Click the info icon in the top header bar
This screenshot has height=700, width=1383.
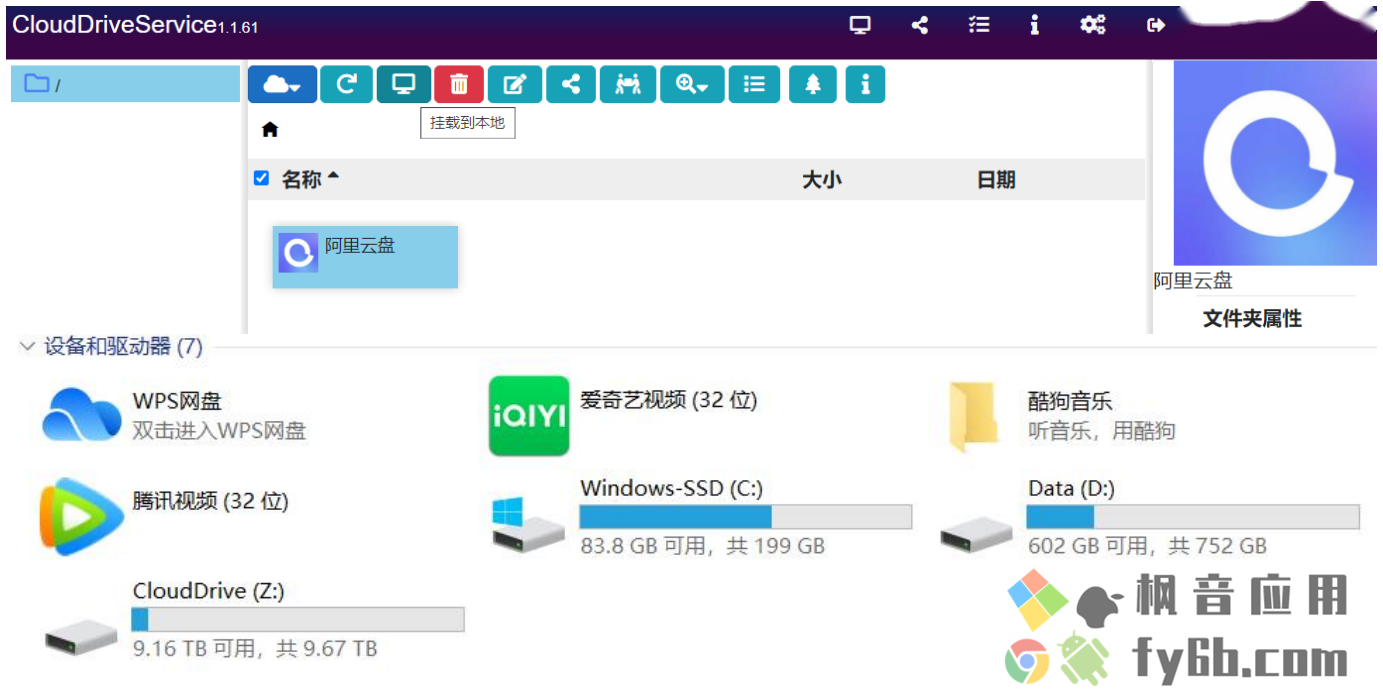[x=1034, y=26]
